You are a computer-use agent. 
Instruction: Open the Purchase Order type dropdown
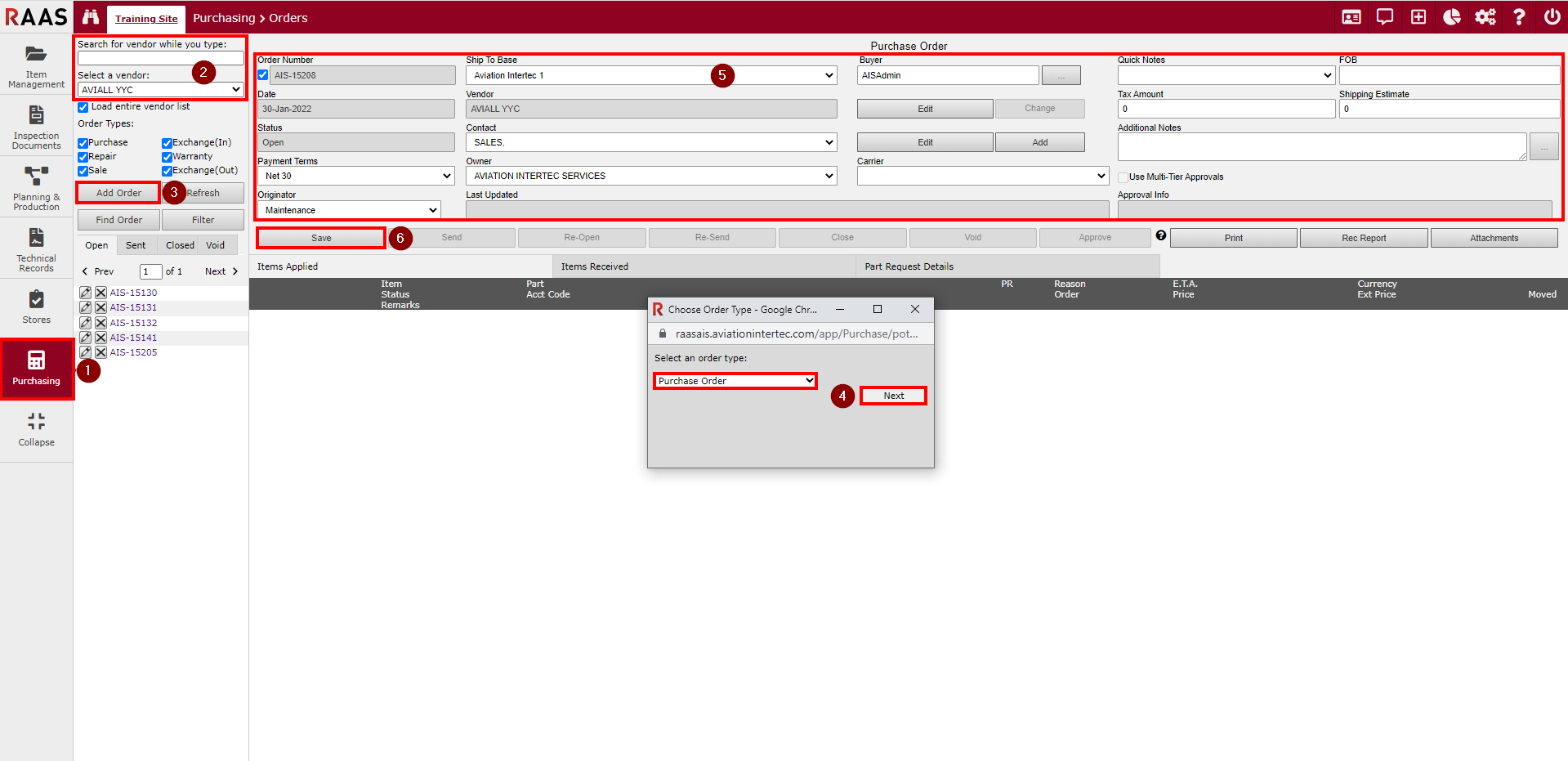[x=735, y=381]
